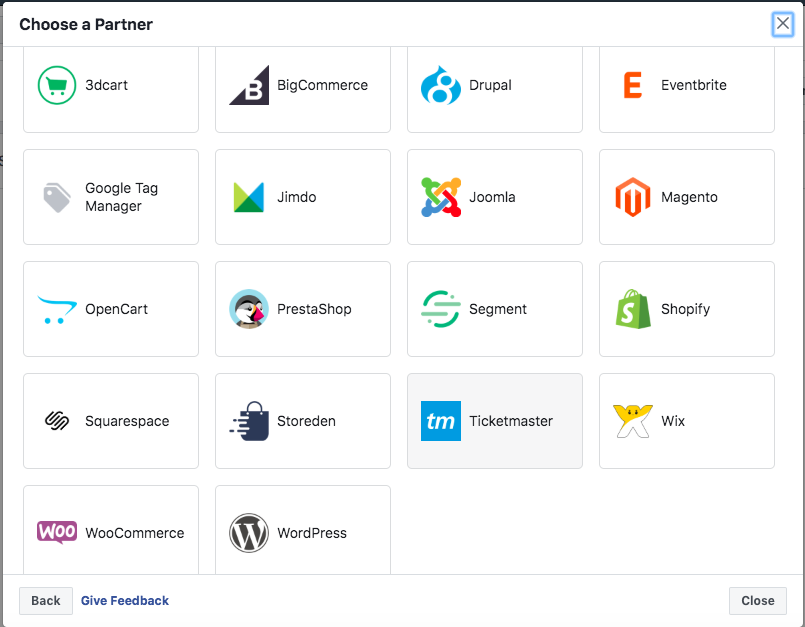Image resolution: width=805 pixels, height=627 pixels.
Task: Click the OpenCart cart icon
Action: click(57, 309)
